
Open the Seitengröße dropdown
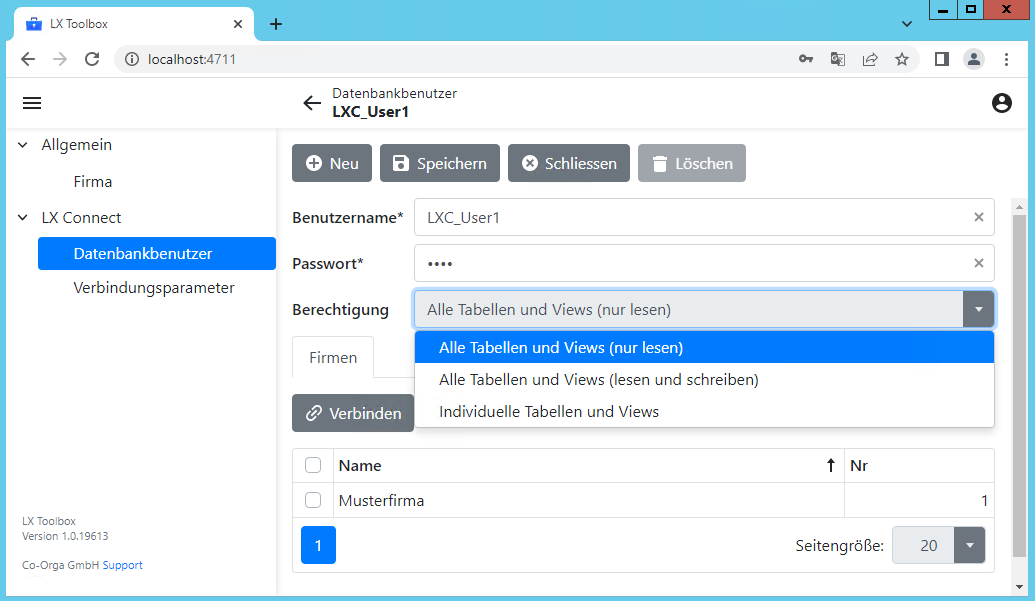tap(969, 545)
